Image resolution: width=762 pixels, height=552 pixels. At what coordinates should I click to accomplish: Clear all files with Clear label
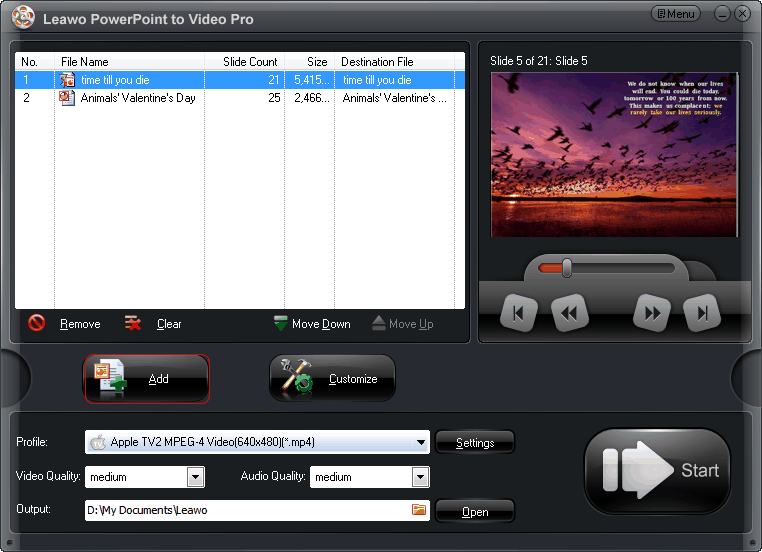169,324
